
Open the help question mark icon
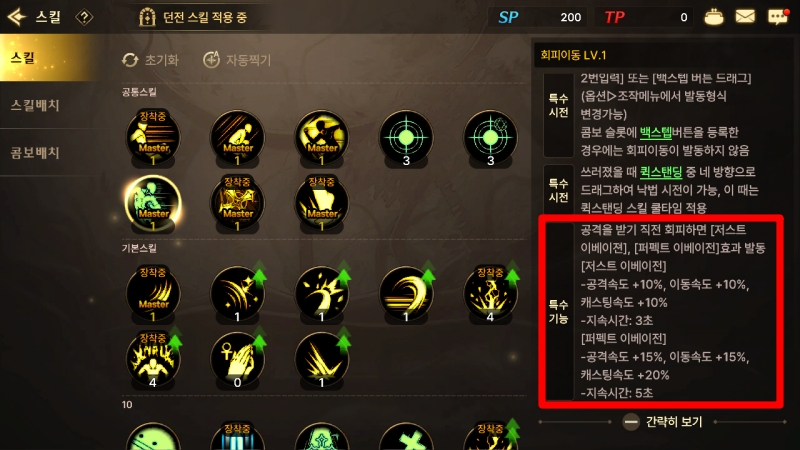click(x=84, y=17)
